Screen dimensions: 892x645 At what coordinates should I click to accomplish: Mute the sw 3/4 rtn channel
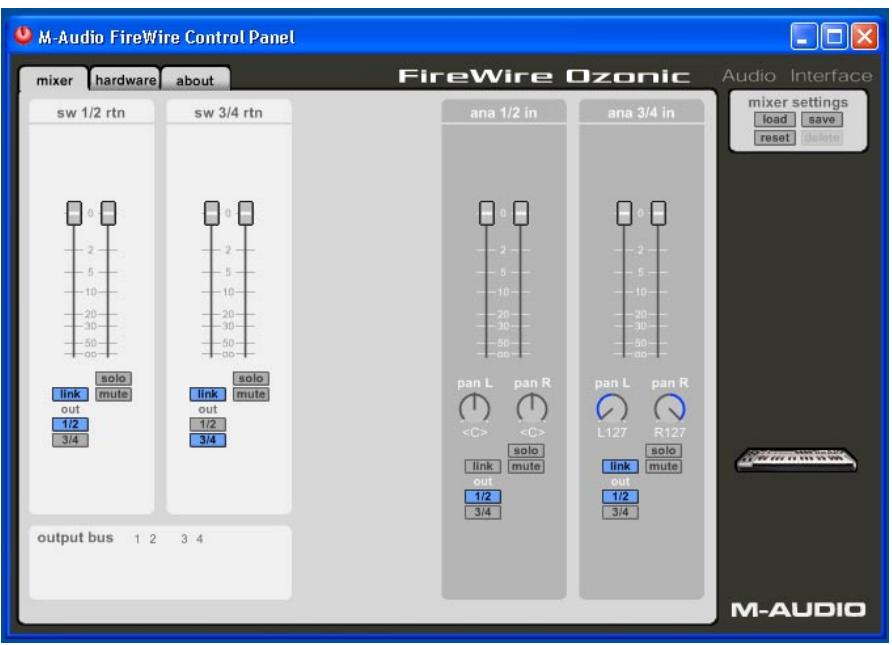(251, 394)
